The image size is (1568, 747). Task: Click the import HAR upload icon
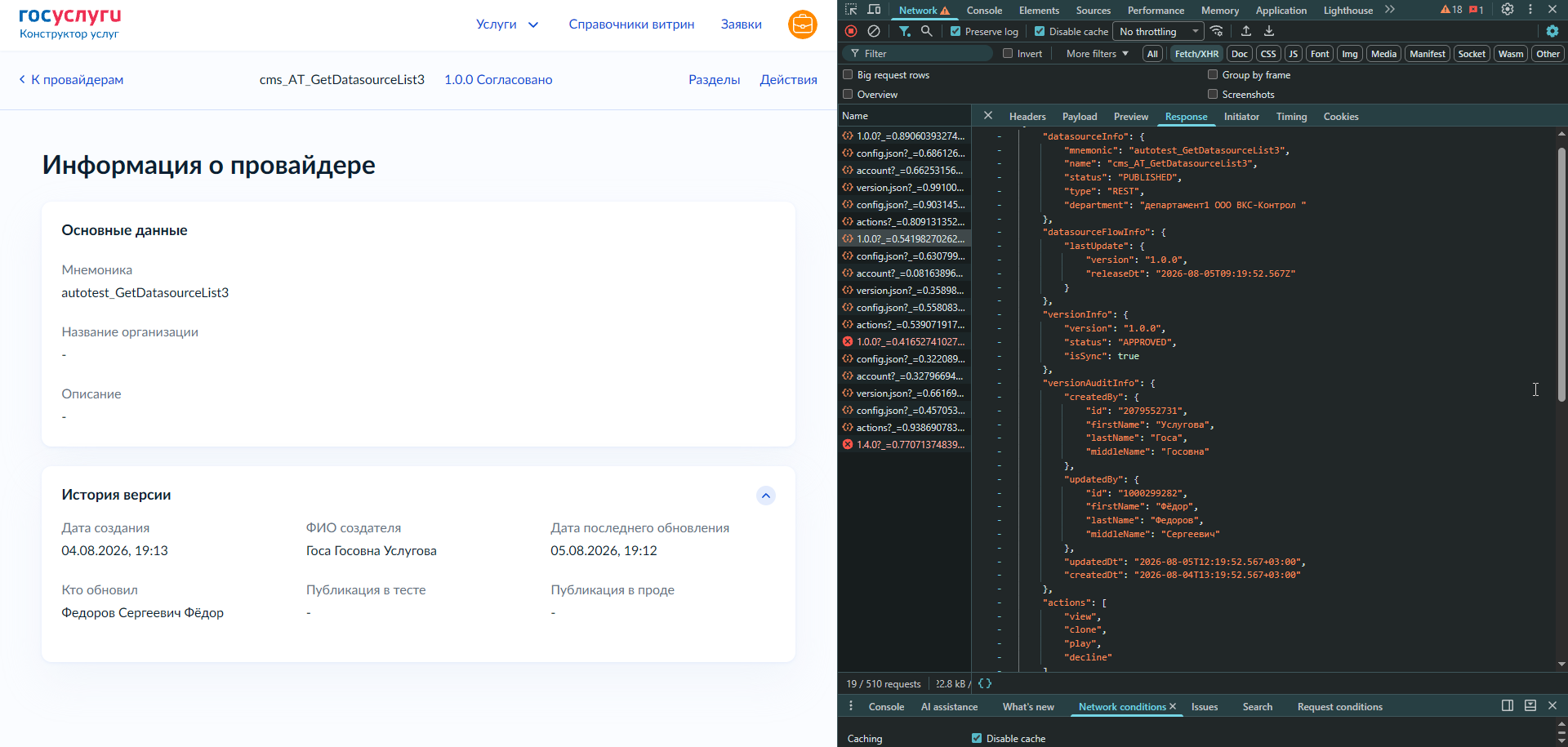pos(1246,31)
